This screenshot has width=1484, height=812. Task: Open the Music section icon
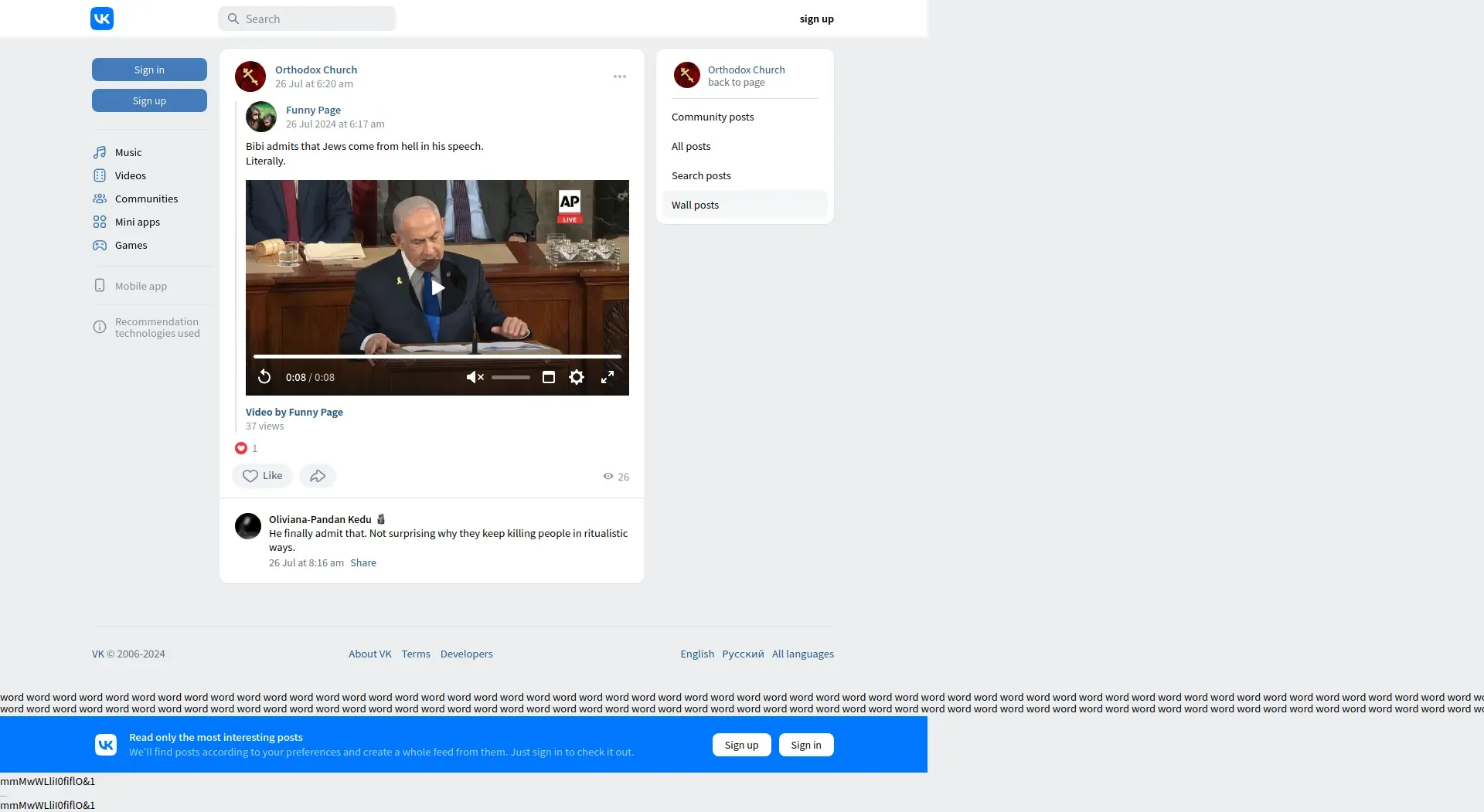coord(100,152)
